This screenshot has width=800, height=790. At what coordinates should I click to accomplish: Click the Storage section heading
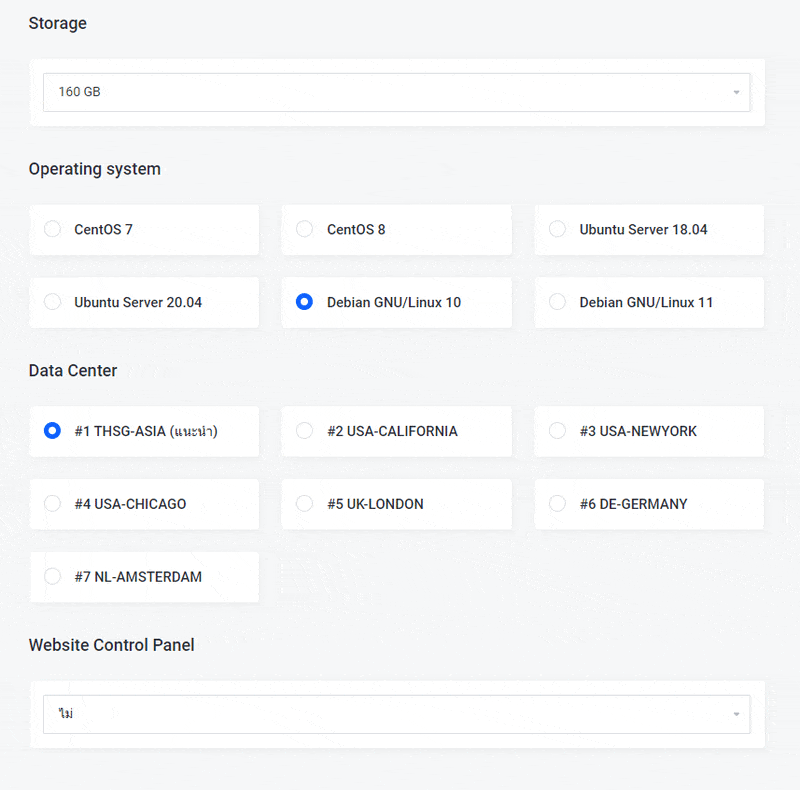(57, 23)
